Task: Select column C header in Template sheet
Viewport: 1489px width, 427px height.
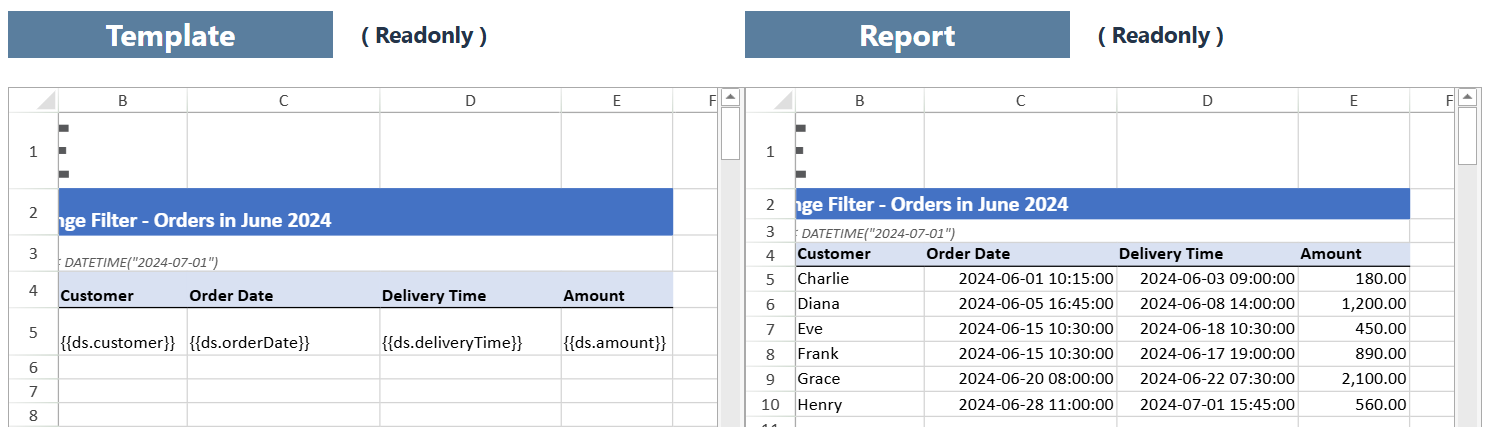Action: (283, 100)
